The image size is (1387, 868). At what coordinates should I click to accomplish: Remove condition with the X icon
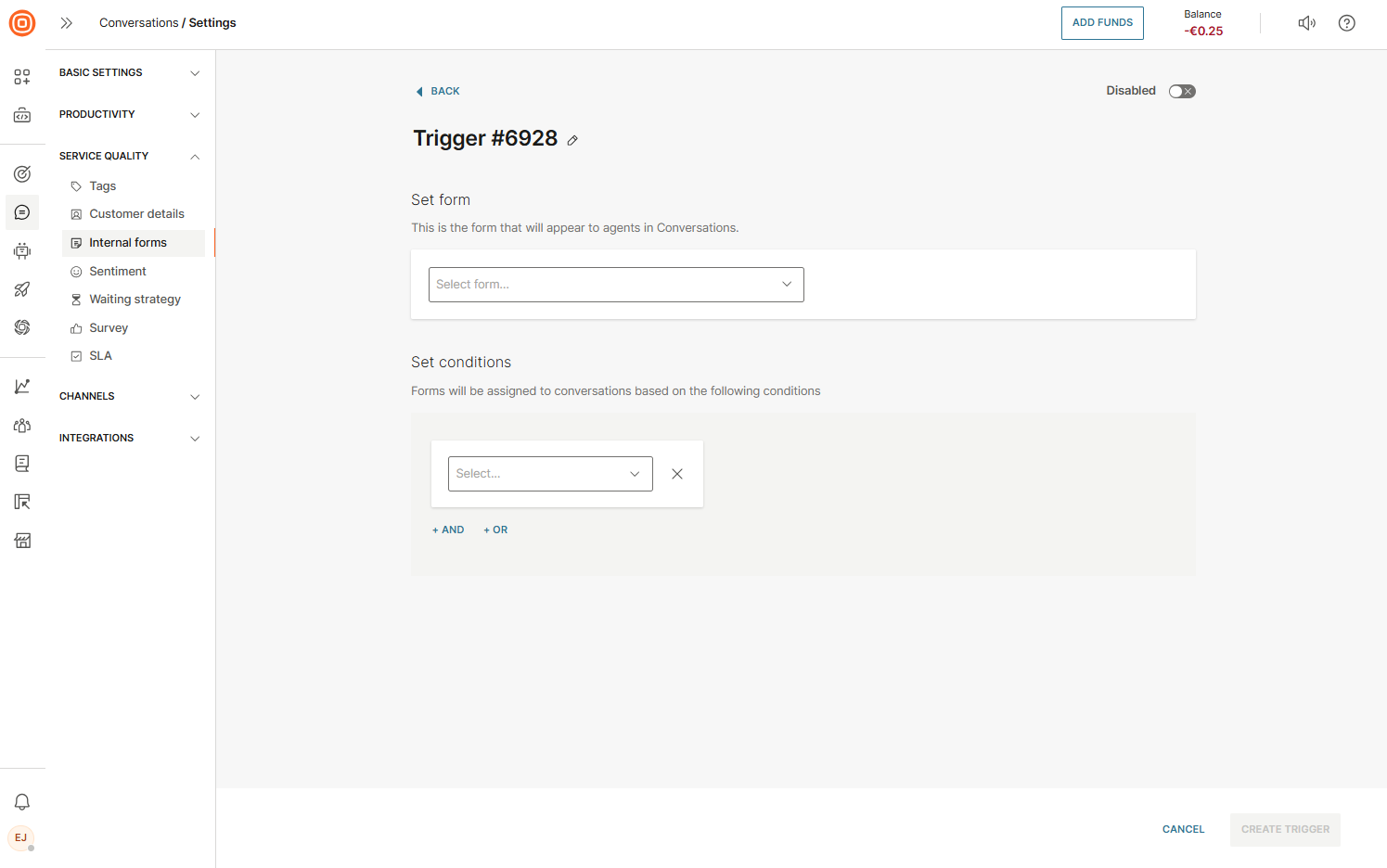(x=677, y=474)
